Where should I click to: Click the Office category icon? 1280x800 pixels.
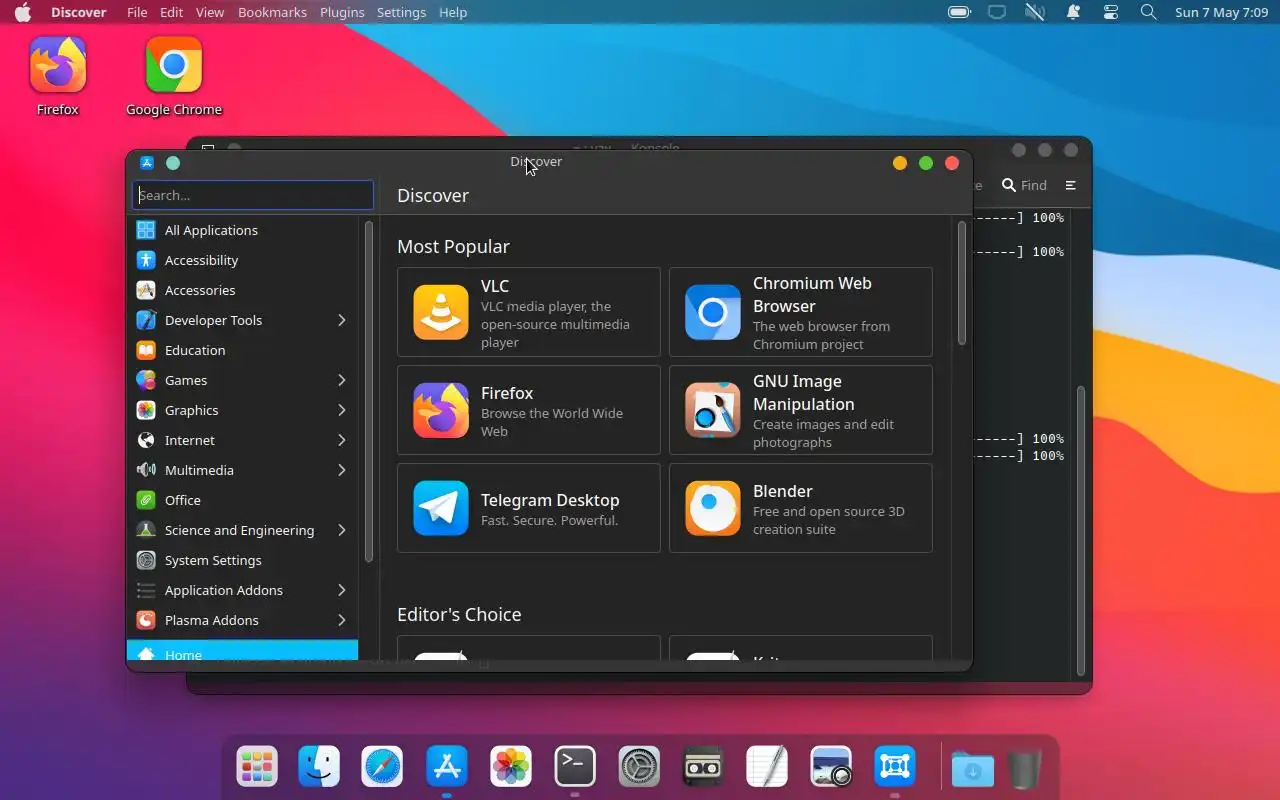[x=146, y=500]
